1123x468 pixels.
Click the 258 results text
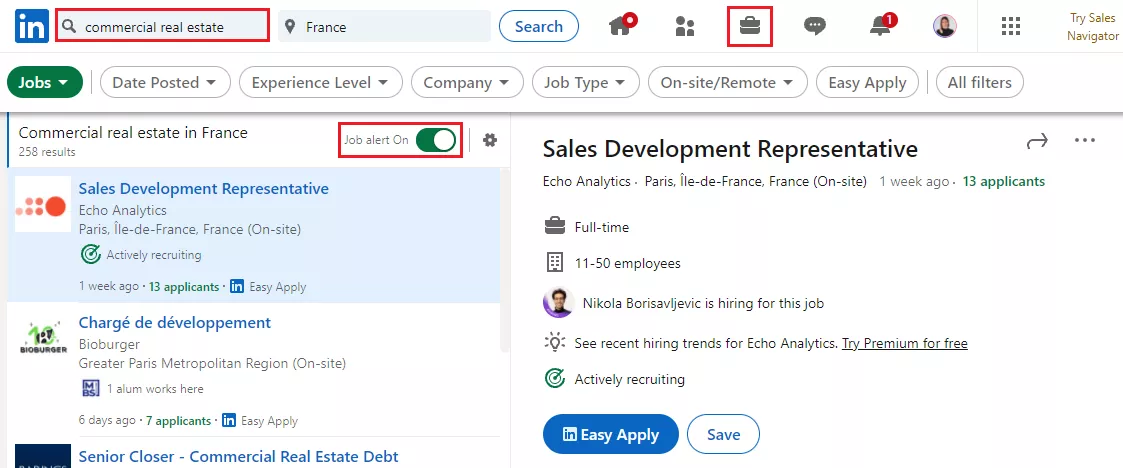coord(47,152)
